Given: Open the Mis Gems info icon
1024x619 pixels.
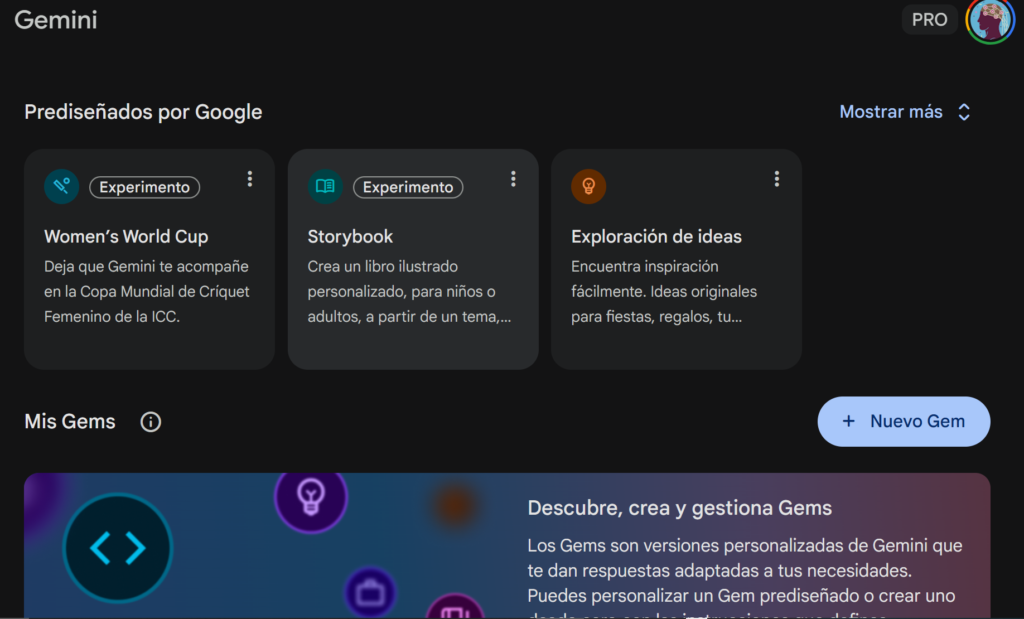Looking at the screenshot, I should tap(150, 422).
